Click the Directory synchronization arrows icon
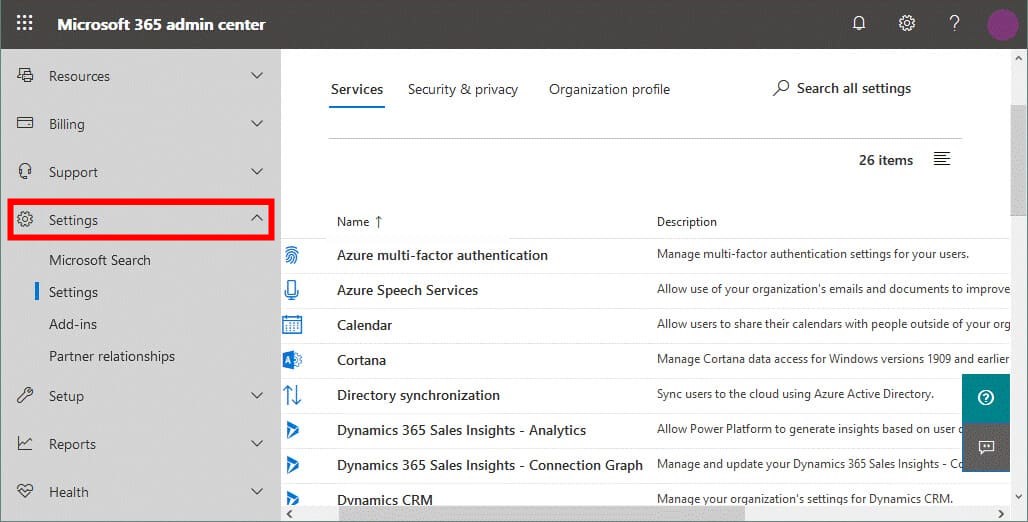1028x522 pixels. click(x=292, y=395)
